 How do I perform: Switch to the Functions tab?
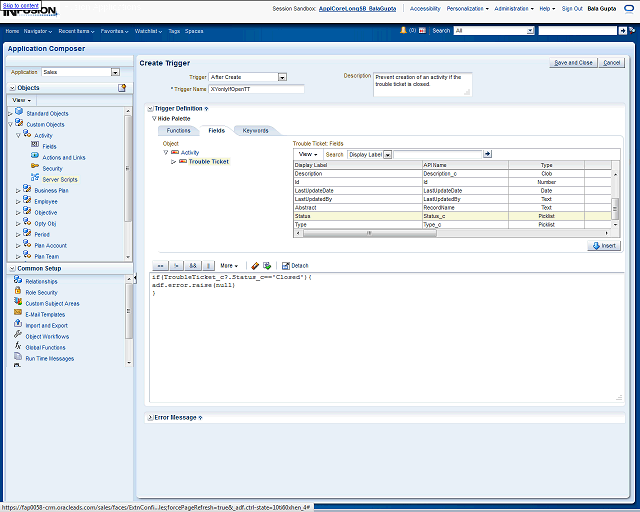(x=178, y=130)
